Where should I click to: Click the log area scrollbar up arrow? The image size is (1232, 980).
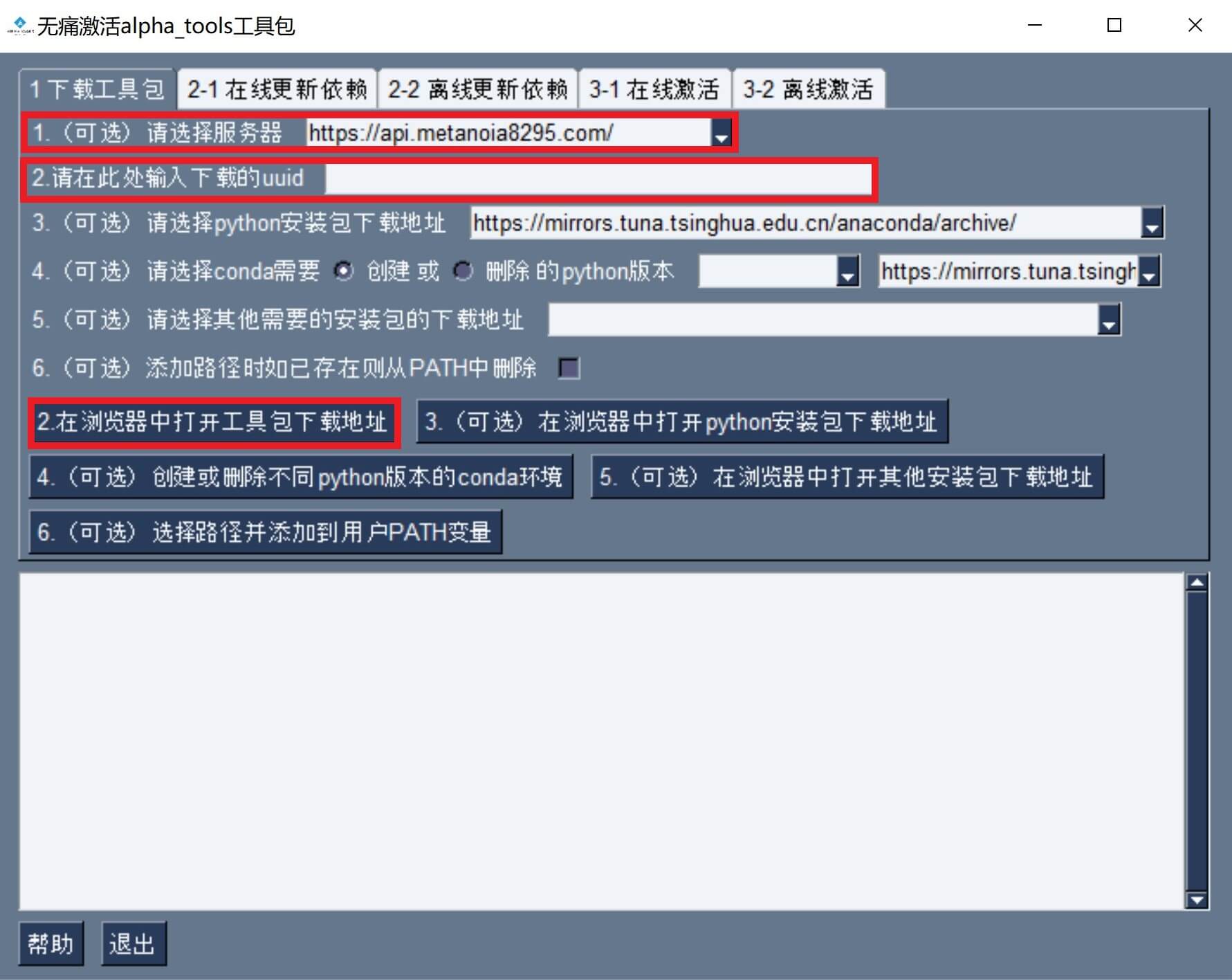click(x=1196, y=581)
